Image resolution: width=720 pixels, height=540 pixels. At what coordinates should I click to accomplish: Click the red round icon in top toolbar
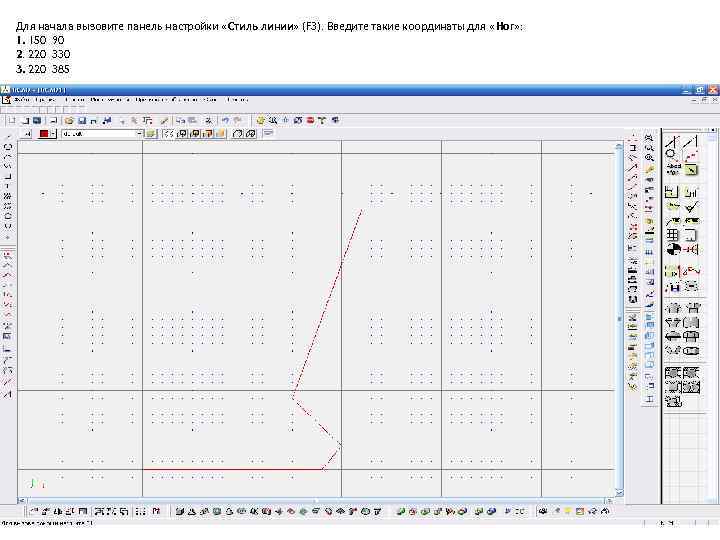click(x=310, y=120)
